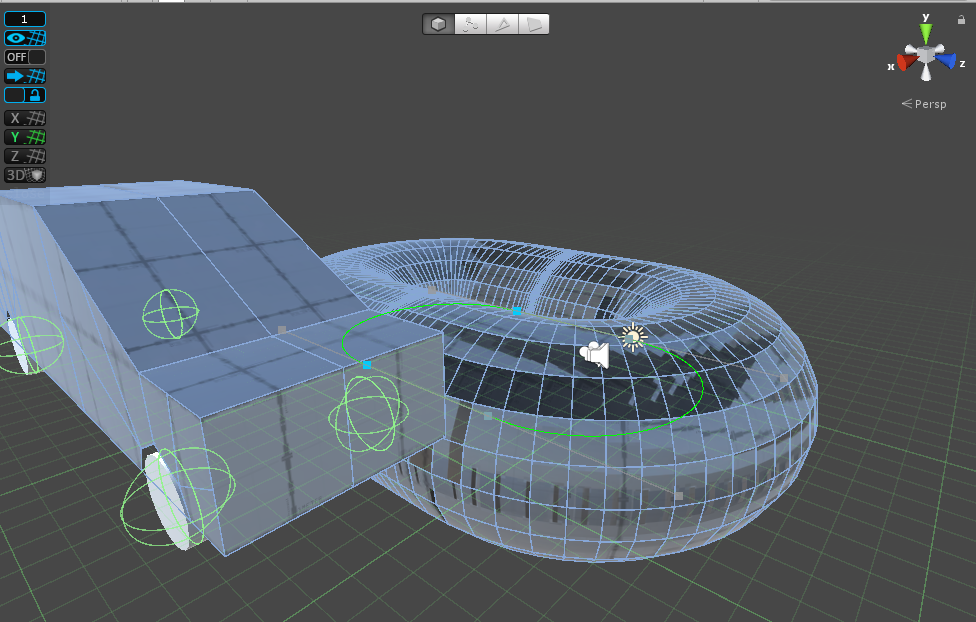Click gray handle dot on car hood
The image size is (976, 622).
pos(282,330)
